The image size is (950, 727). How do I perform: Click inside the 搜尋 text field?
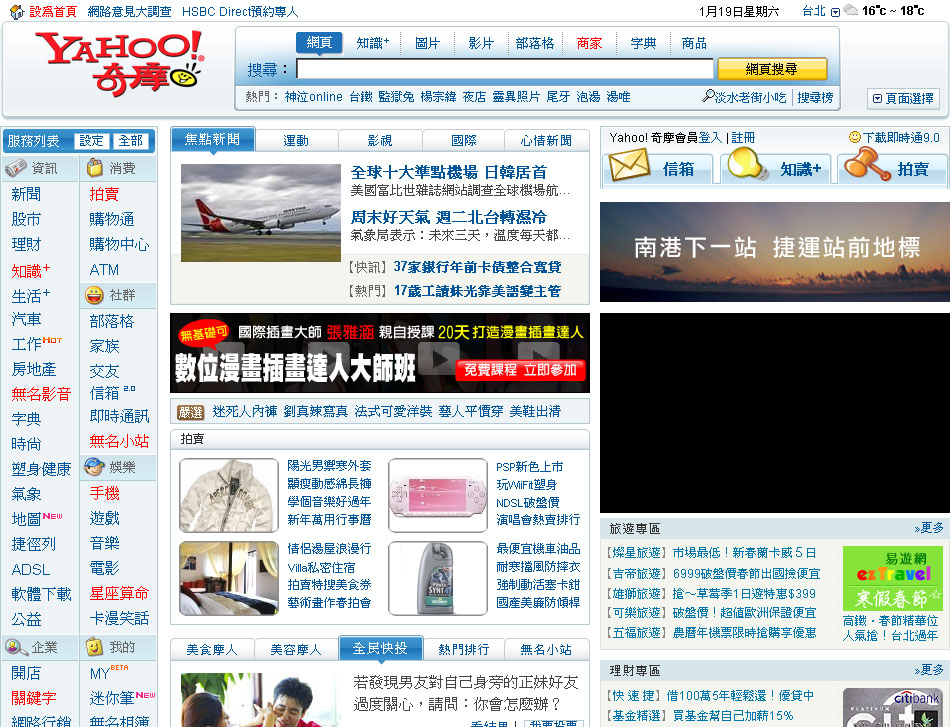[504, 69]
